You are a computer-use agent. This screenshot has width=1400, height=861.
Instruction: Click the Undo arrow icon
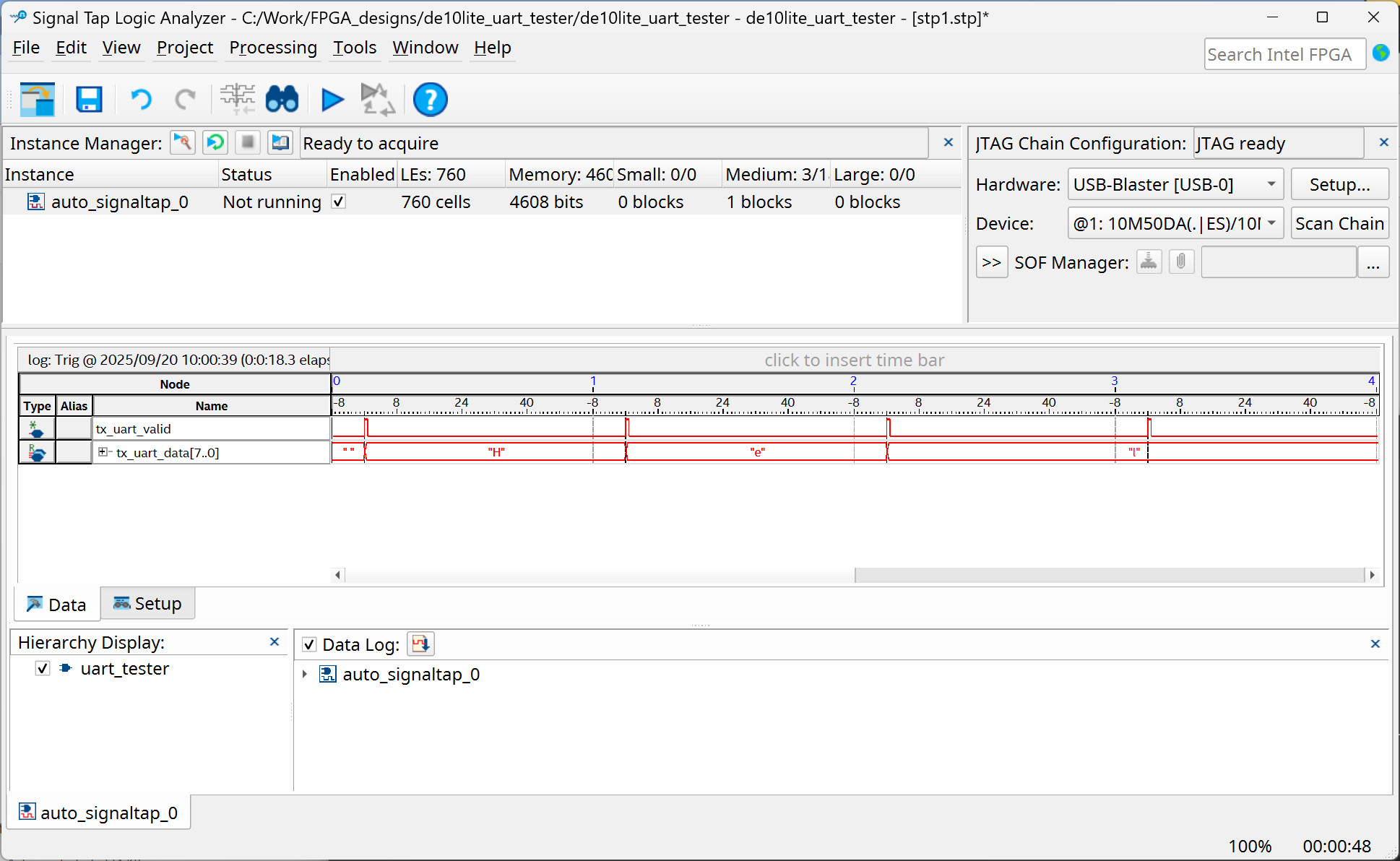tap(141, 99)
